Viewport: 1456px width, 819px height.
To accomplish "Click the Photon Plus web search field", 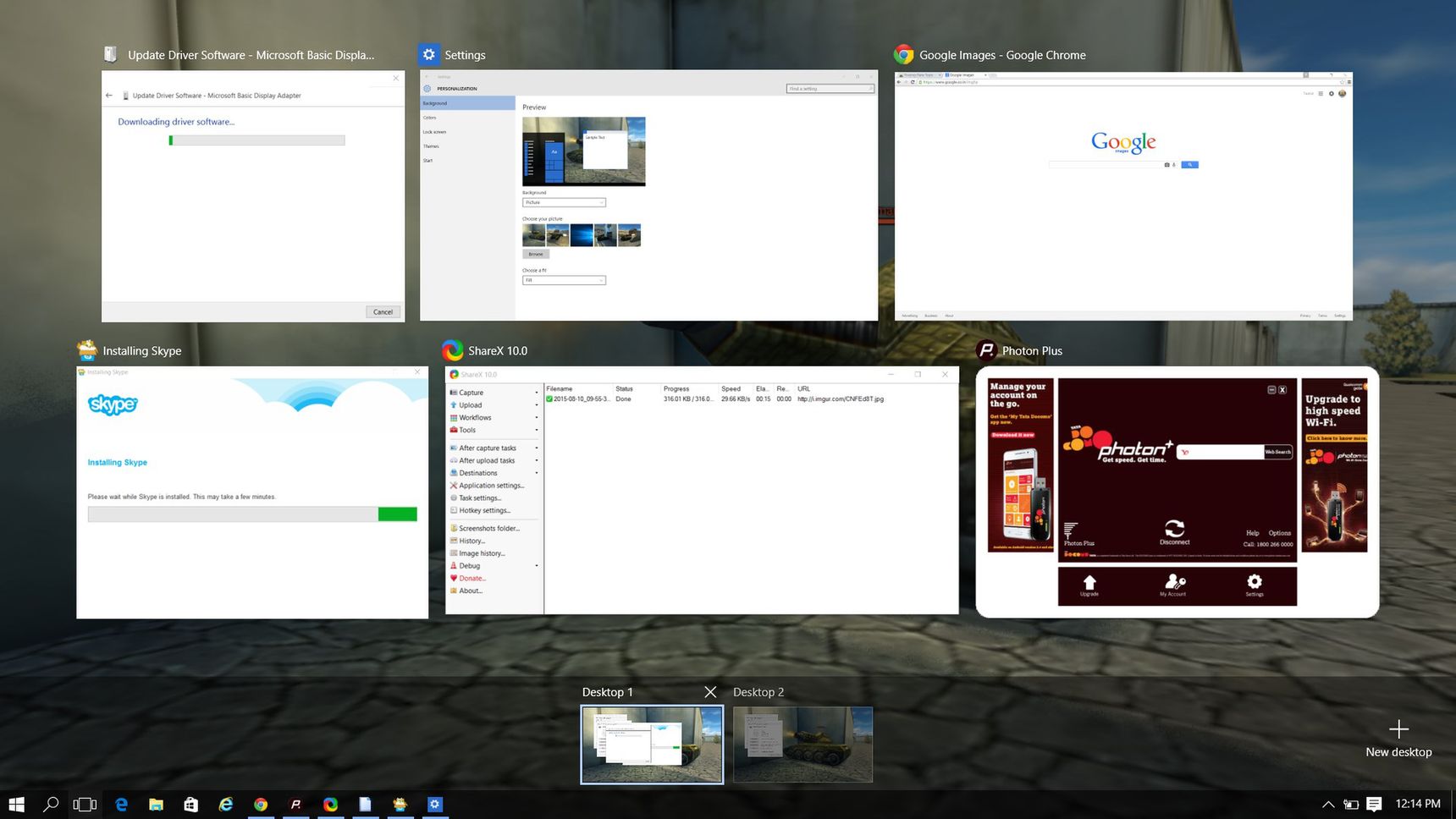I will pyautogui.click(x=1220, y=452).
